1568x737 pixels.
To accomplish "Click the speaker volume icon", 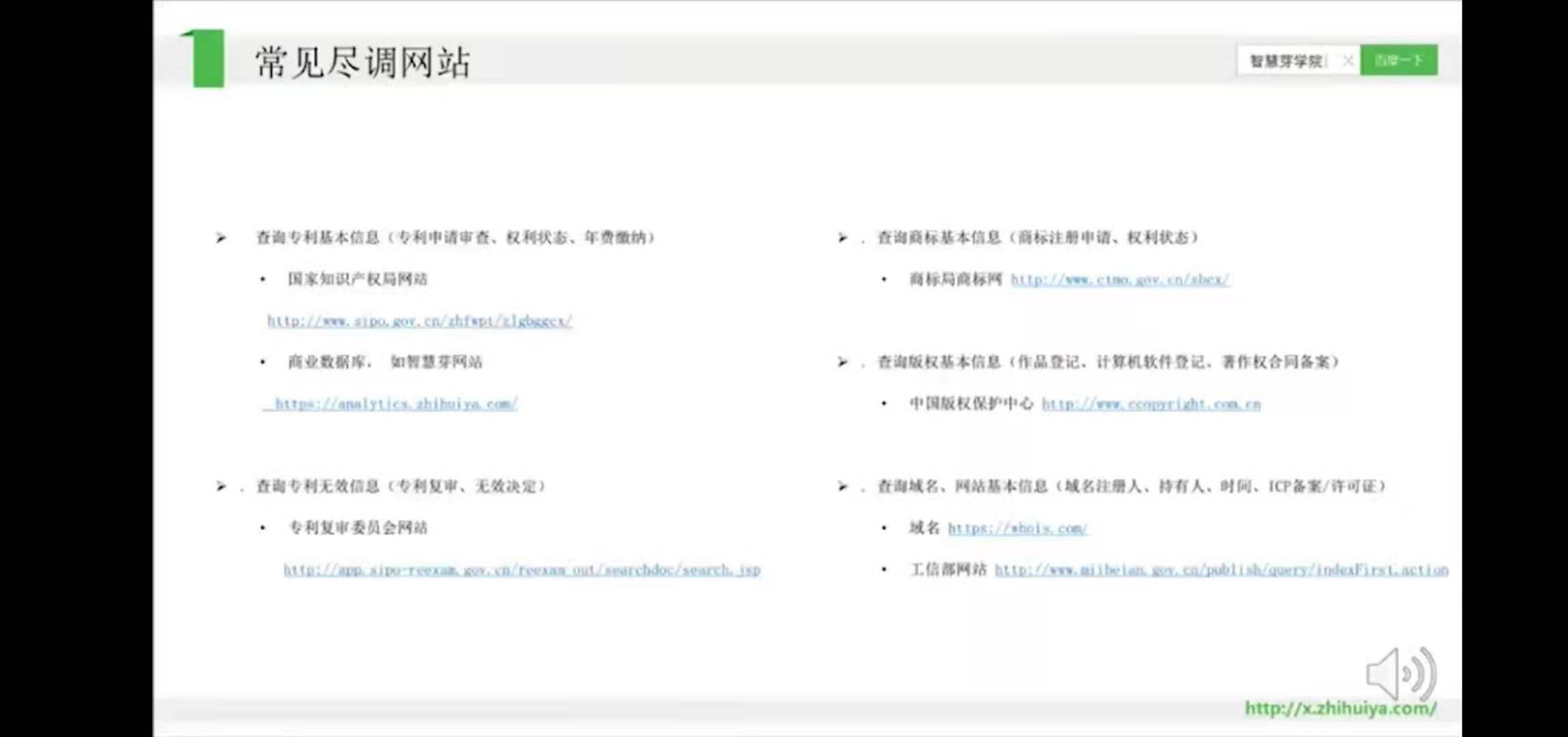I will [x=1401, y=674].
